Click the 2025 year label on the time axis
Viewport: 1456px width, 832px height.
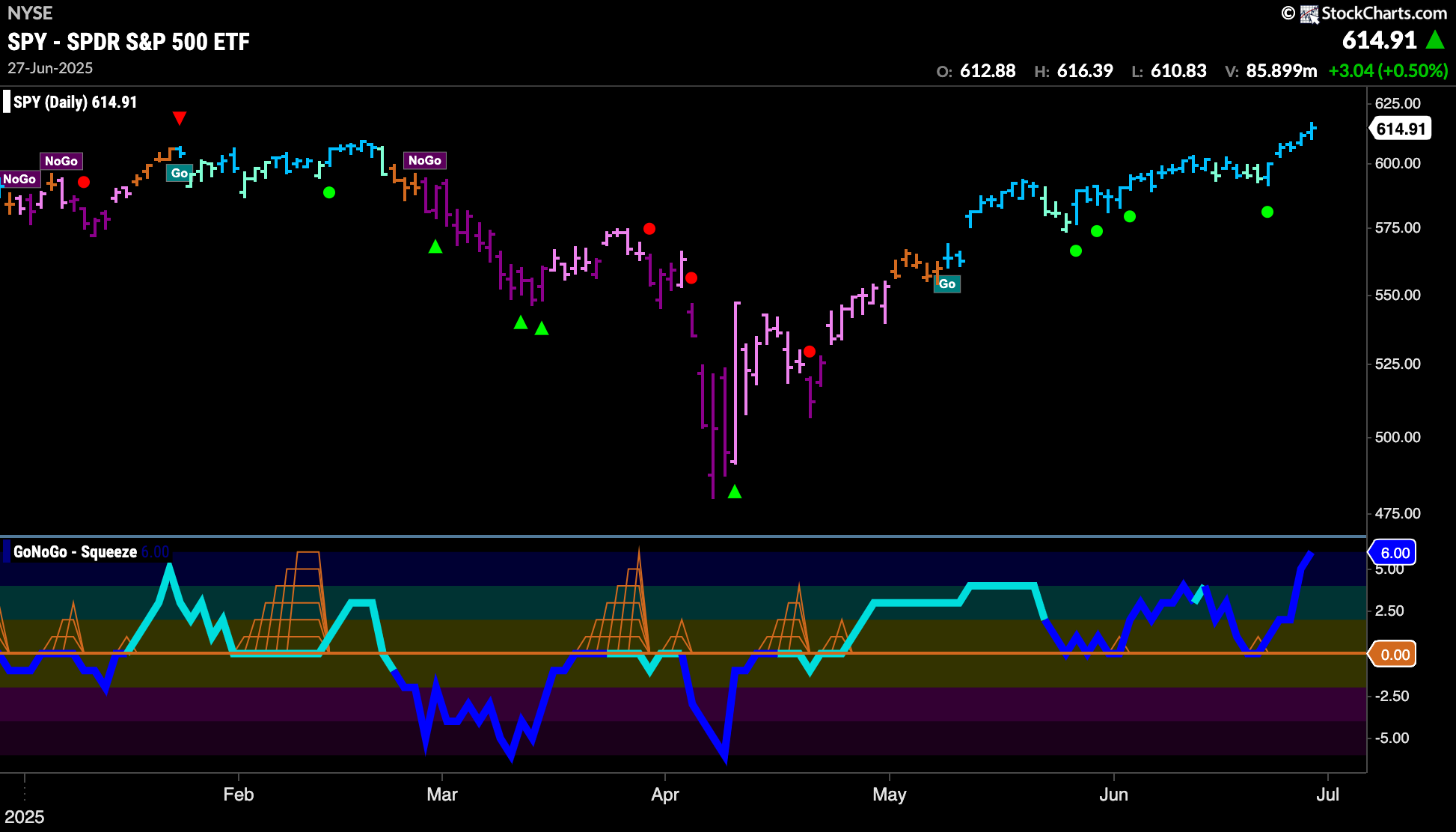coord(25,816)
